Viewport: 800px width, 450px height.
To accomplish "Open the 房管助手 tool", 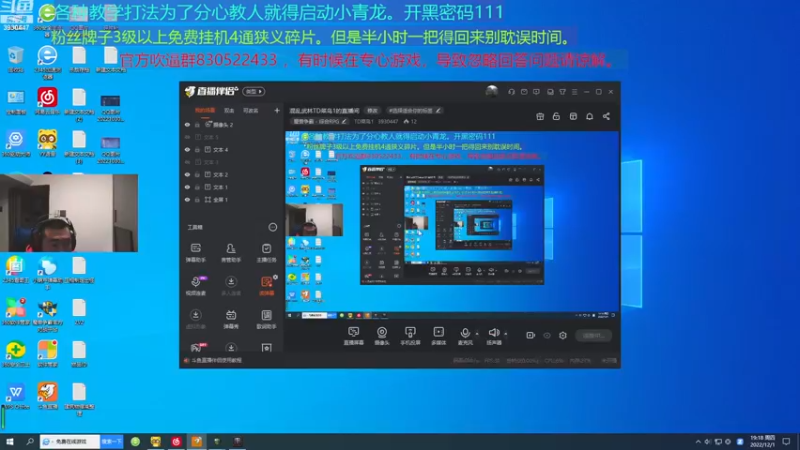I will tap(231, 253).
